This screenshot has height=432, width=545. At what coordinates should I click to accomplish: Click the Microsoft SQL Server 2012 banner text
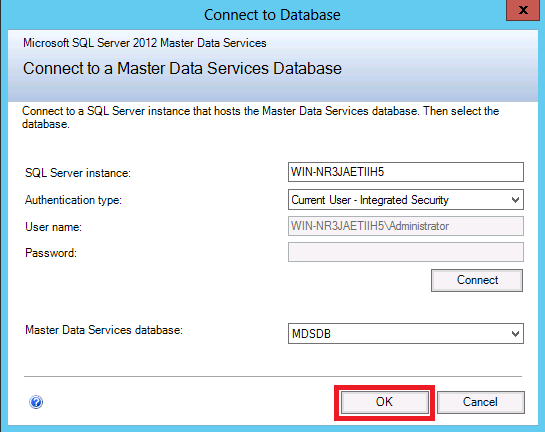click(x=145, y=43)
